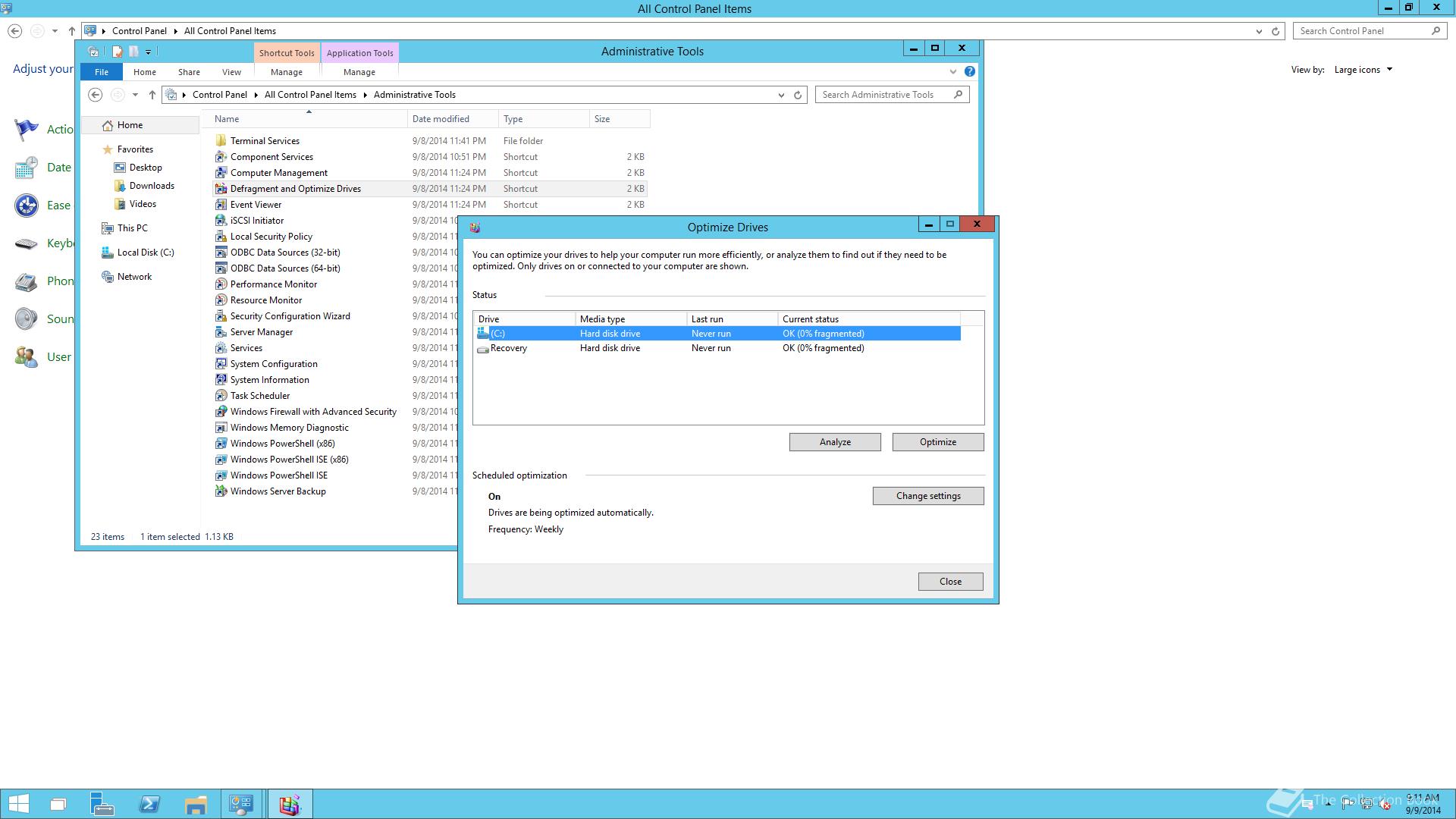Expand the ribbon with the chevron arrow
The image size is (1456, 819).
point(953,72)
